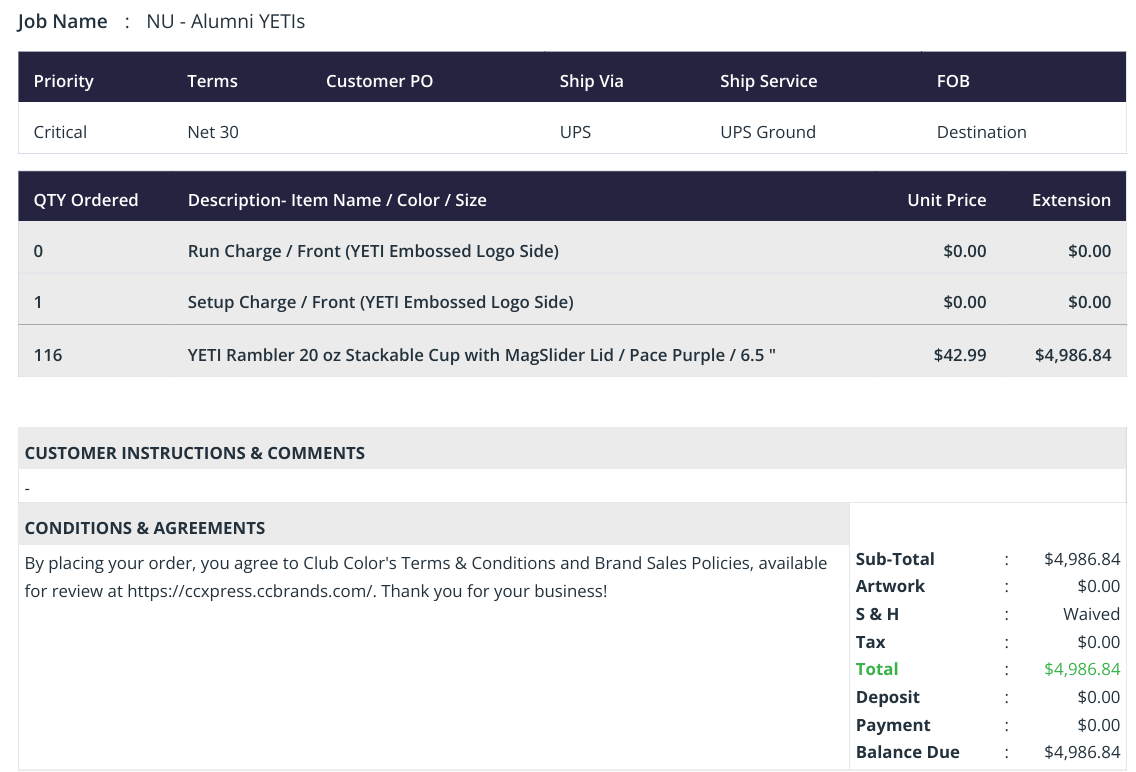
Task: Select the Balance Due amount '$4,986.84'
Action: [1082, 752]
